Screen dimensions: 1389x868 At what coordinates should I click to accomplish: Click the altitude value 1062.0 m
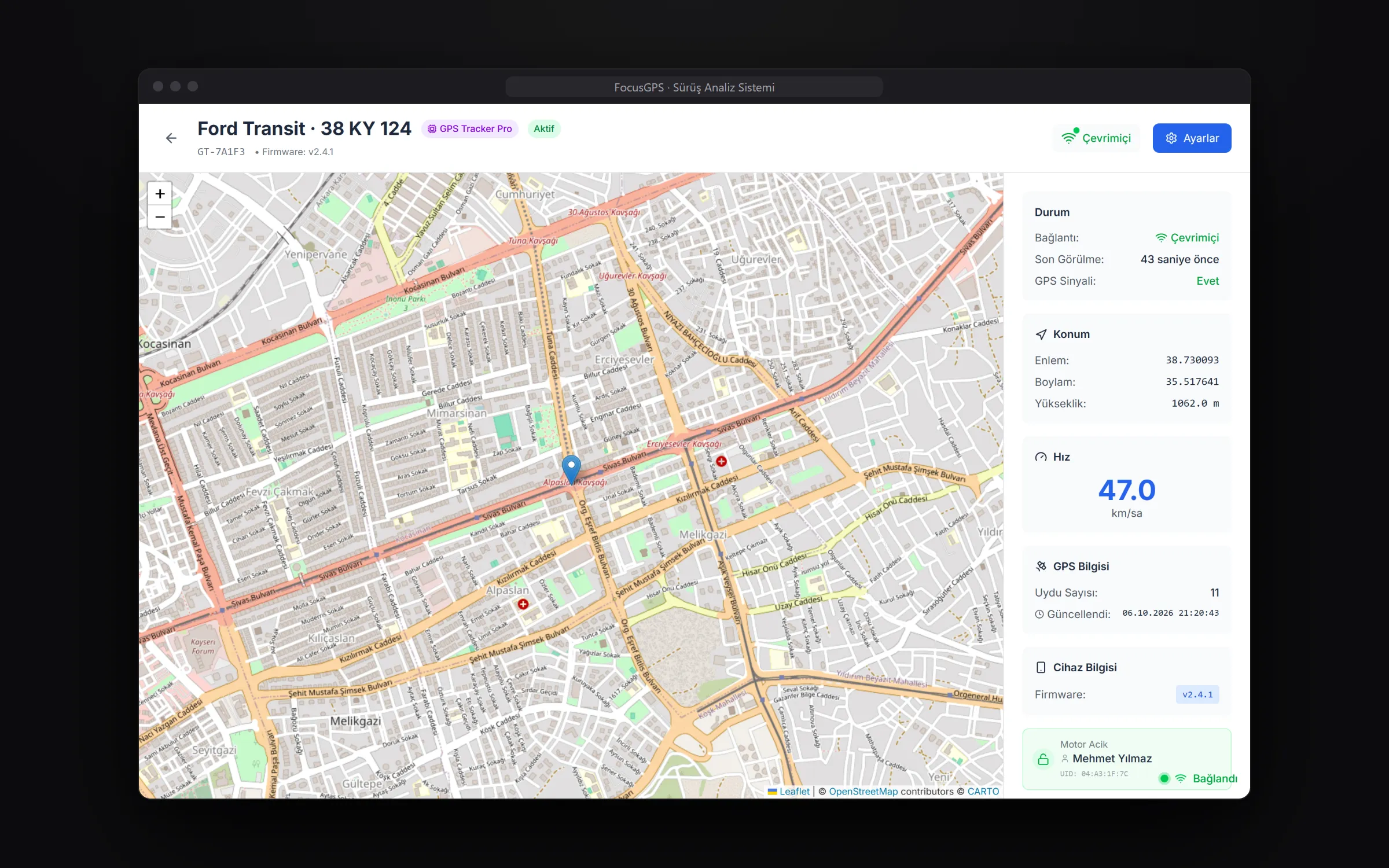point(1195,403)
